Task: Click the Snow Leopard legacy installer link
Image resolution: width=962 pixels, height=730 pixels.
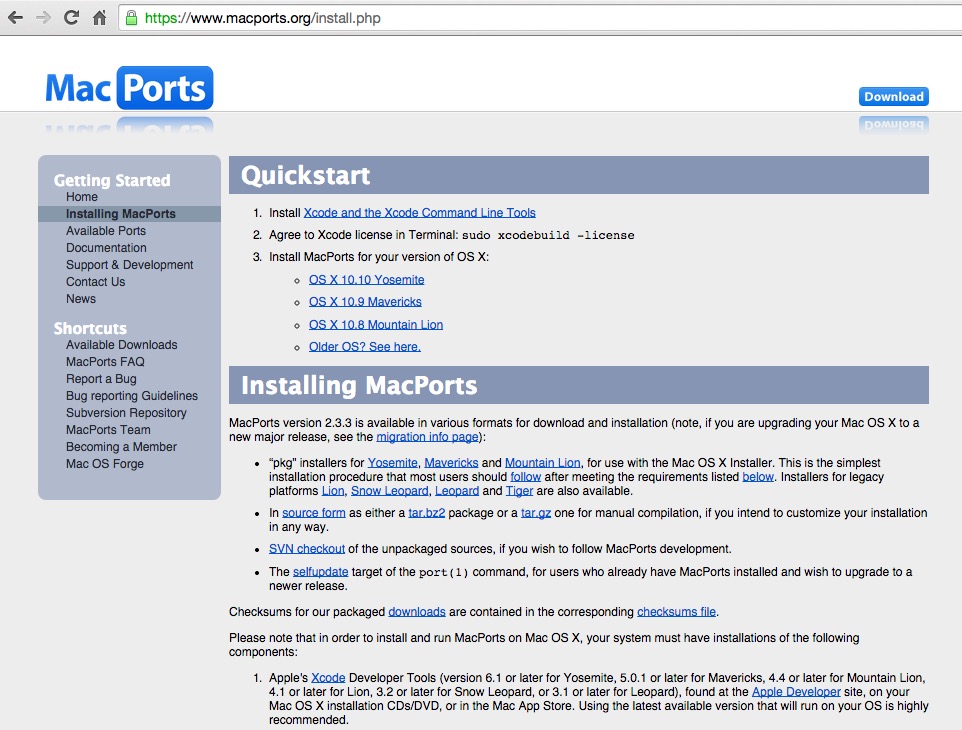Action: point(390,491)
